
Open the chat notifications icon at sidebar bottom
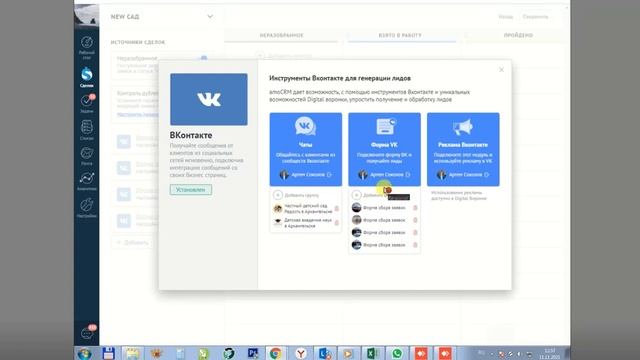pos(87,333)
